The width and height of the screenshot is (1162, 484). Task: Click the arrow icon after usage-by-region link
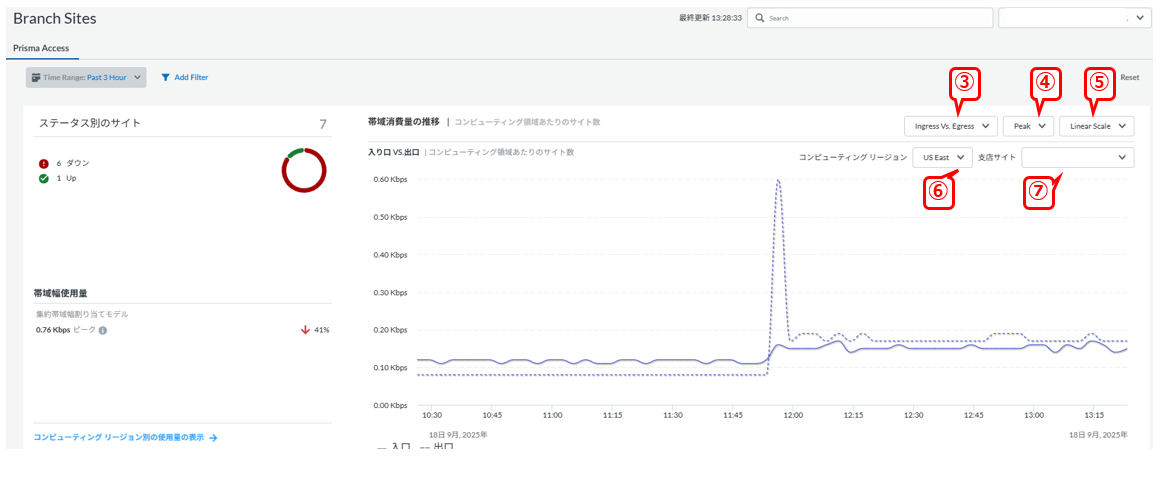pyautogui.click(x=213, y=438)
